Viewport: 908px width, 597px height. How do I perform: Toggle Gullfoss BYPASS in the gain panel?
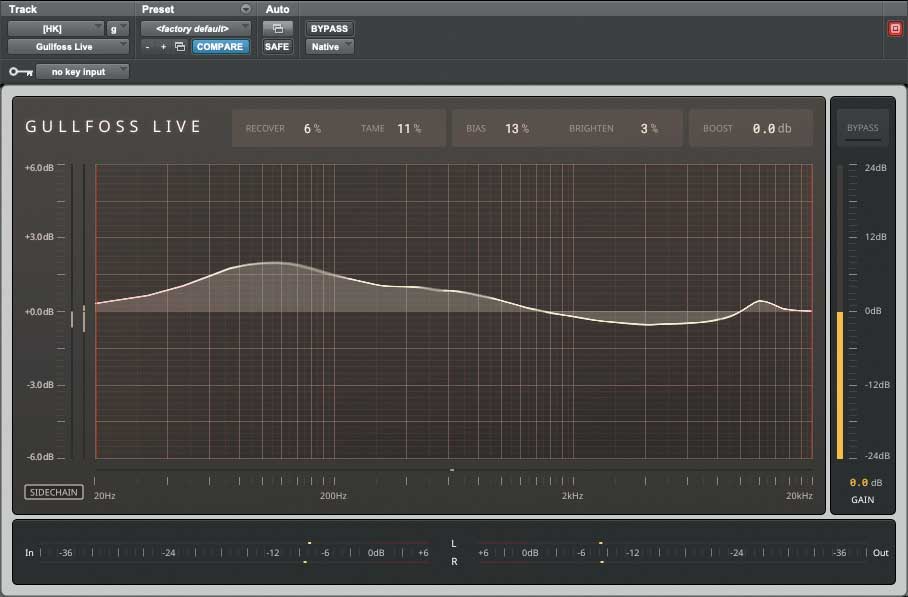(862, 128)
